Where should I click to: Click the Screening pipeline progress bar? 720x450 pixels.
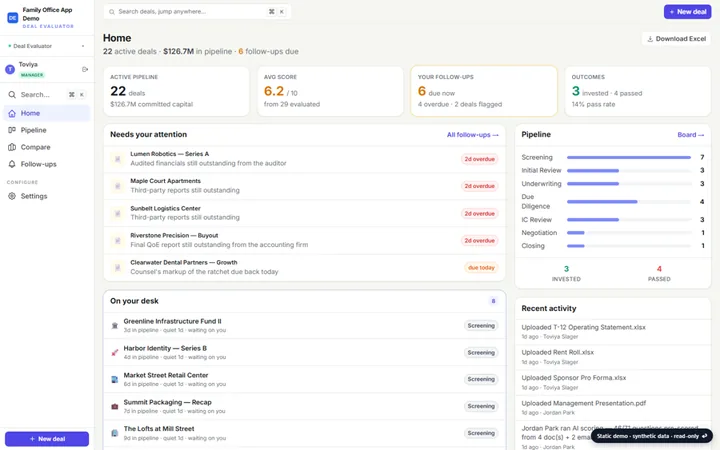click(629, 158)
